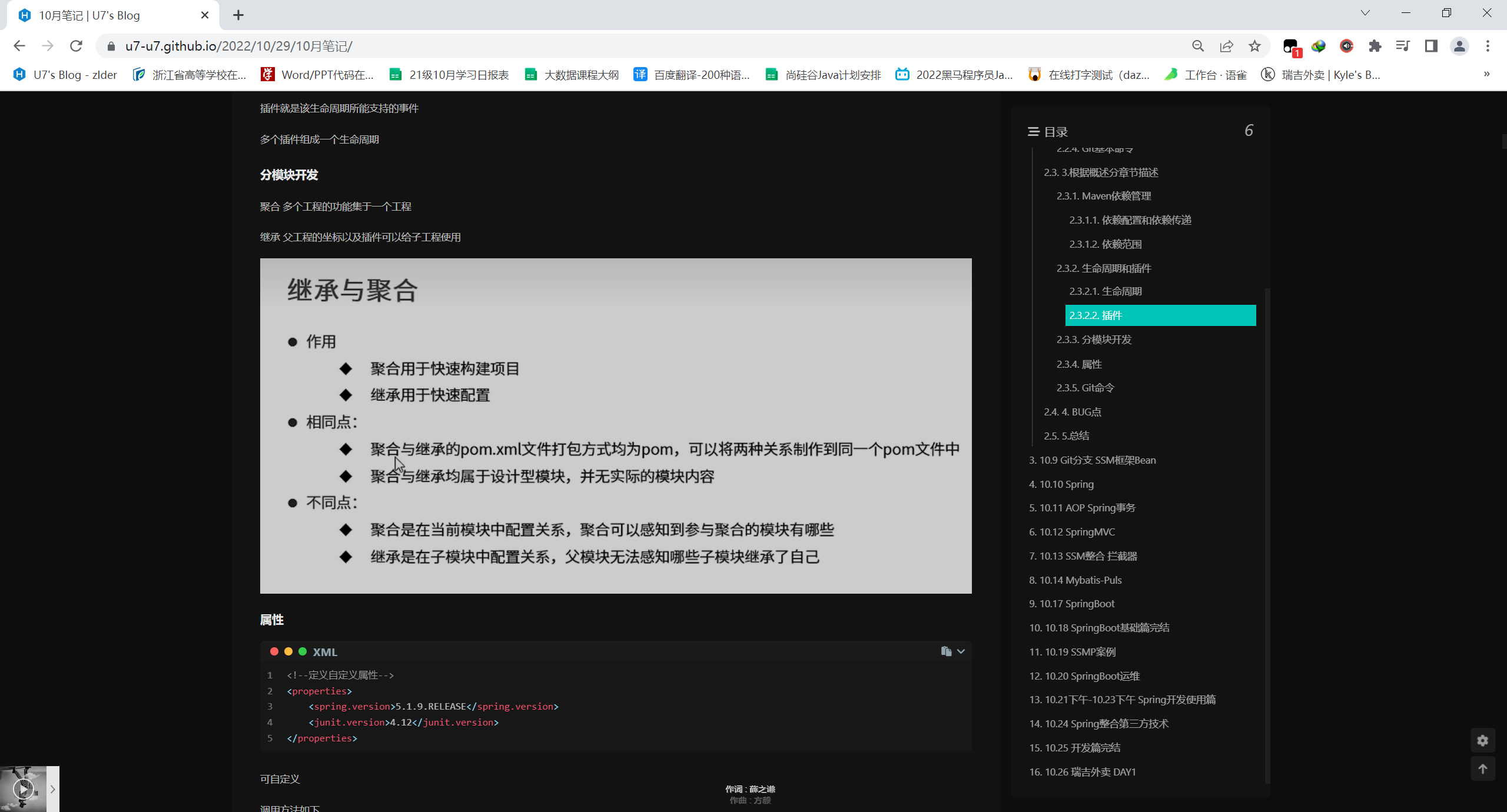Viewport: 1507px width, 812px height.
Task: Jump to 2.3.3 分模块开发 in contents
Action: [1094, 340]
